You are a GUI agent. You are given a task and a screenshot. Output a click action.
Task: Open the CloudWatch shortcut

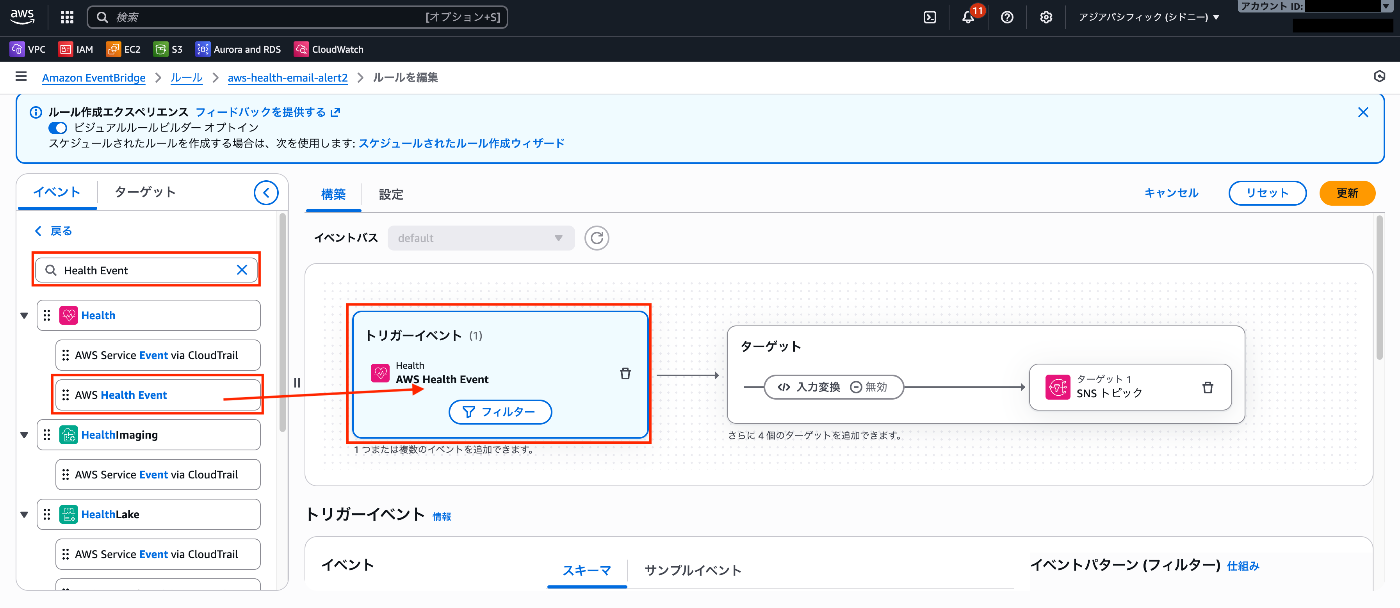point(329,49)
